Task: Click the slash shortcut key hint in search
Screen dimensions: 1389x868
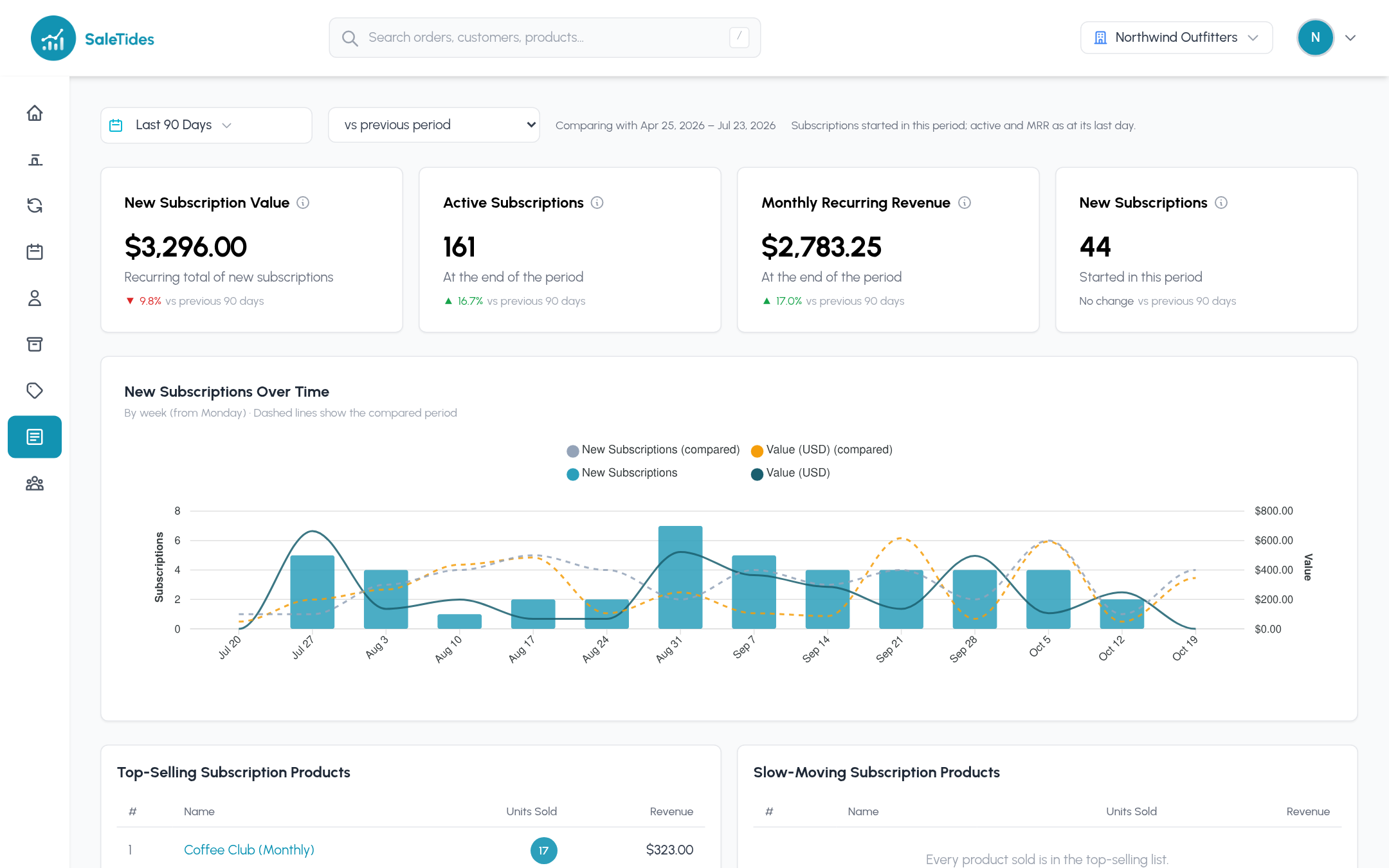Action: (x=739, y=37)
